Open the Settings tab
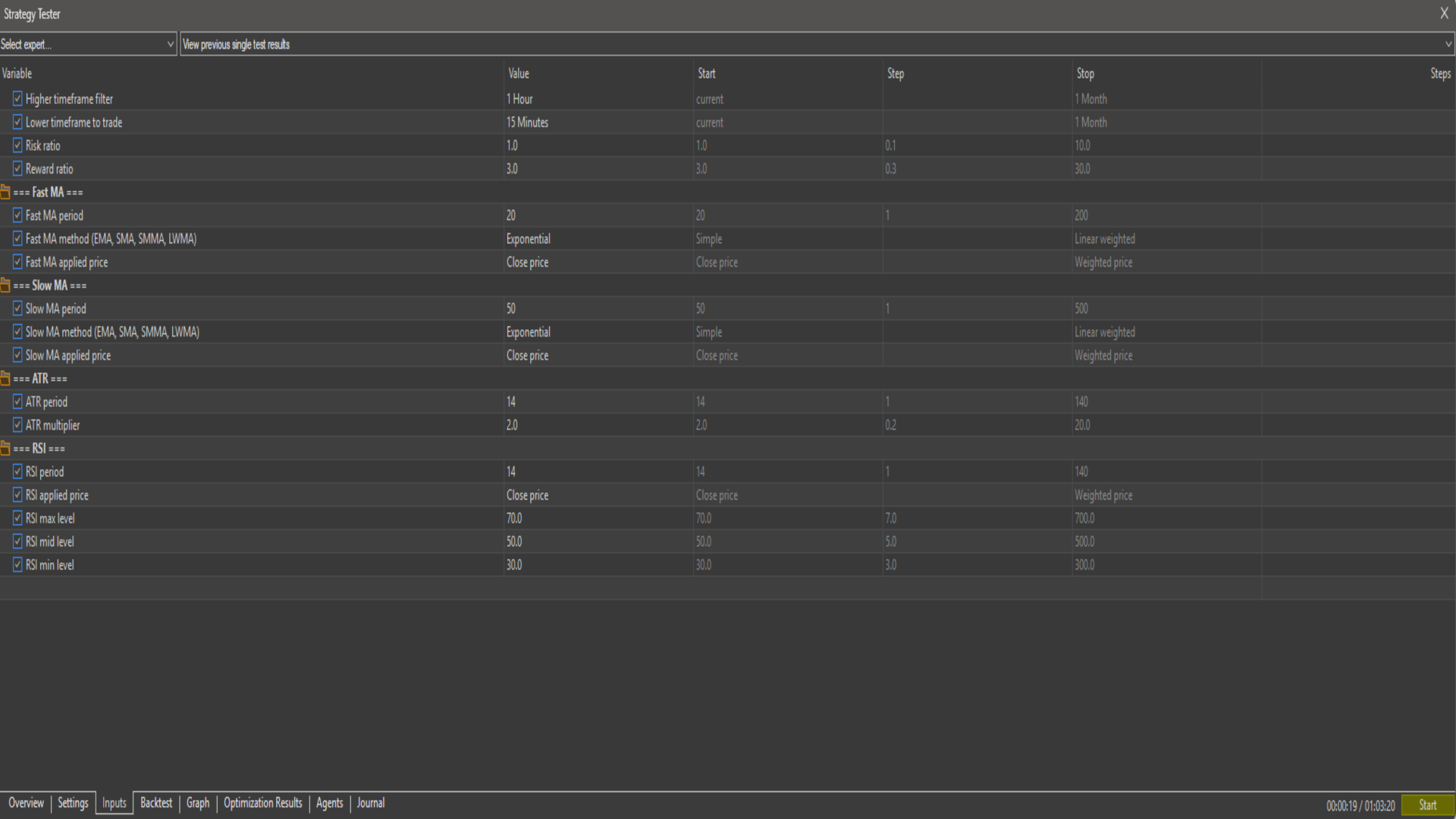1456x819 pixels. [73, 803]
